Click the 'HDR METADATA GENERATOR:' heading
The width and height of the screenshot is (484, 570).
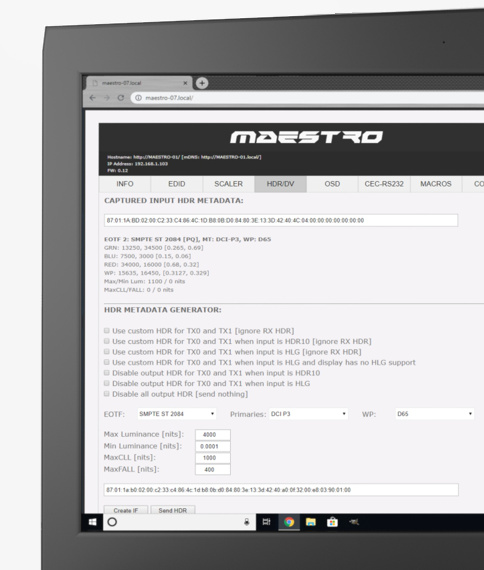[163, 310]
